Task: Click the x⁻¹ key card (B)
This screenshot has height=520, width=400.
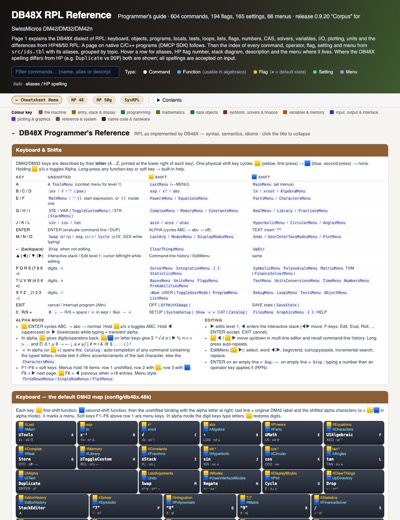Action: (107, 432)
